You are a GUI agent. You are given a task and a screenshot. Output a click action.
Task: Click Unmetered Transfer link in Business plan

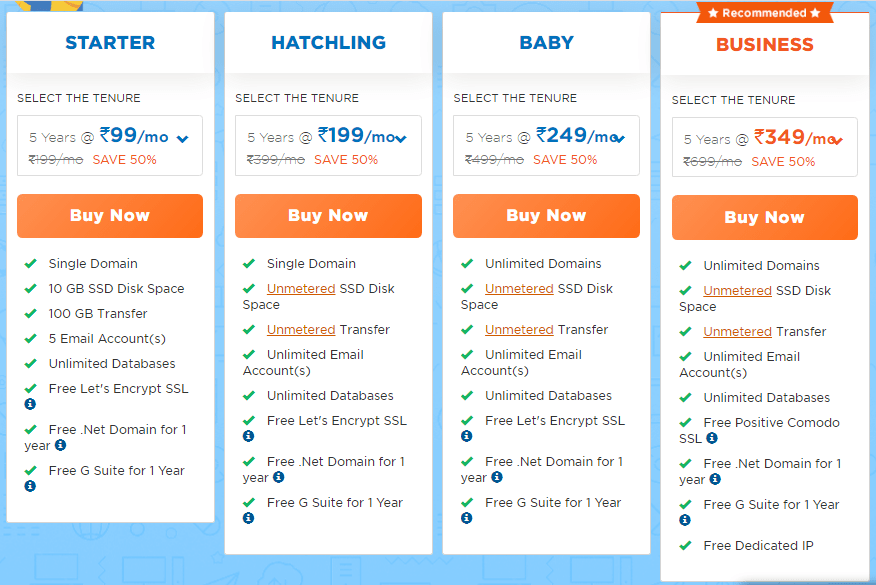(737, 332)
